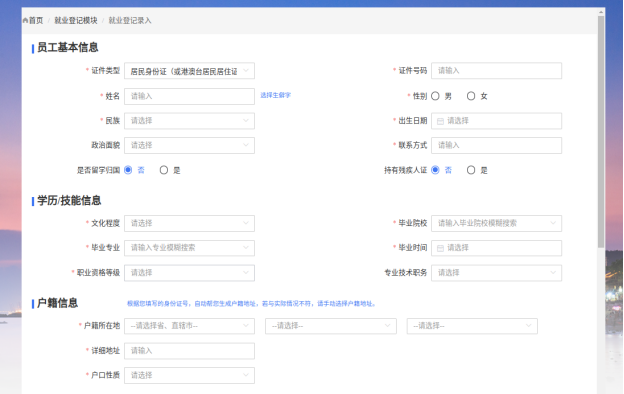Choose 是 for 是否留学归国
624x394 pixels.
pyautogui.click(x=164, y=170)
